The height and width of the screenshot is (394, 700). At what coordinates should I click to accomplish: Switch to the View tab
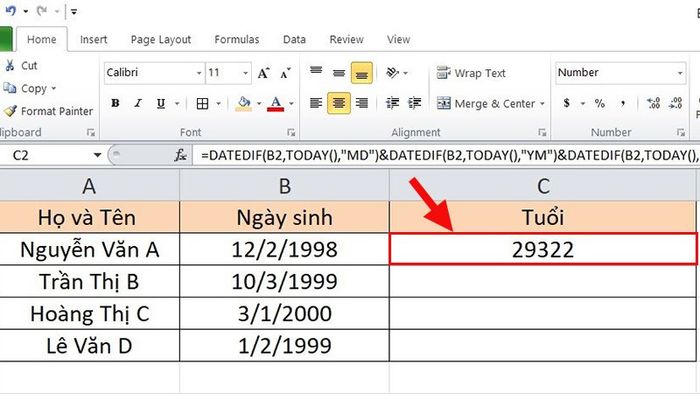pos(398,39)
